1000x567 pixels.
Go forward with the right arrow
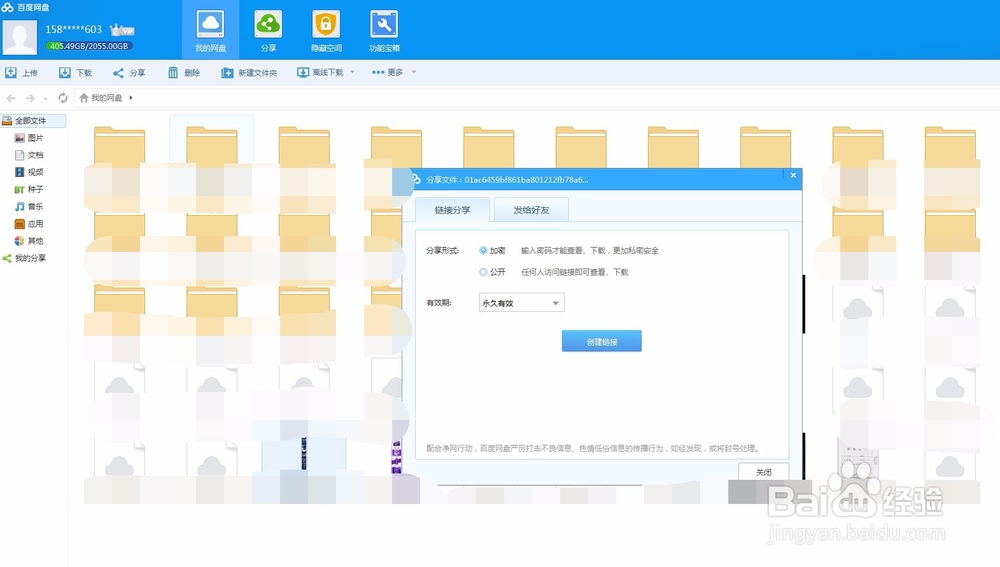pyautogui.click(x=30, y=98)
